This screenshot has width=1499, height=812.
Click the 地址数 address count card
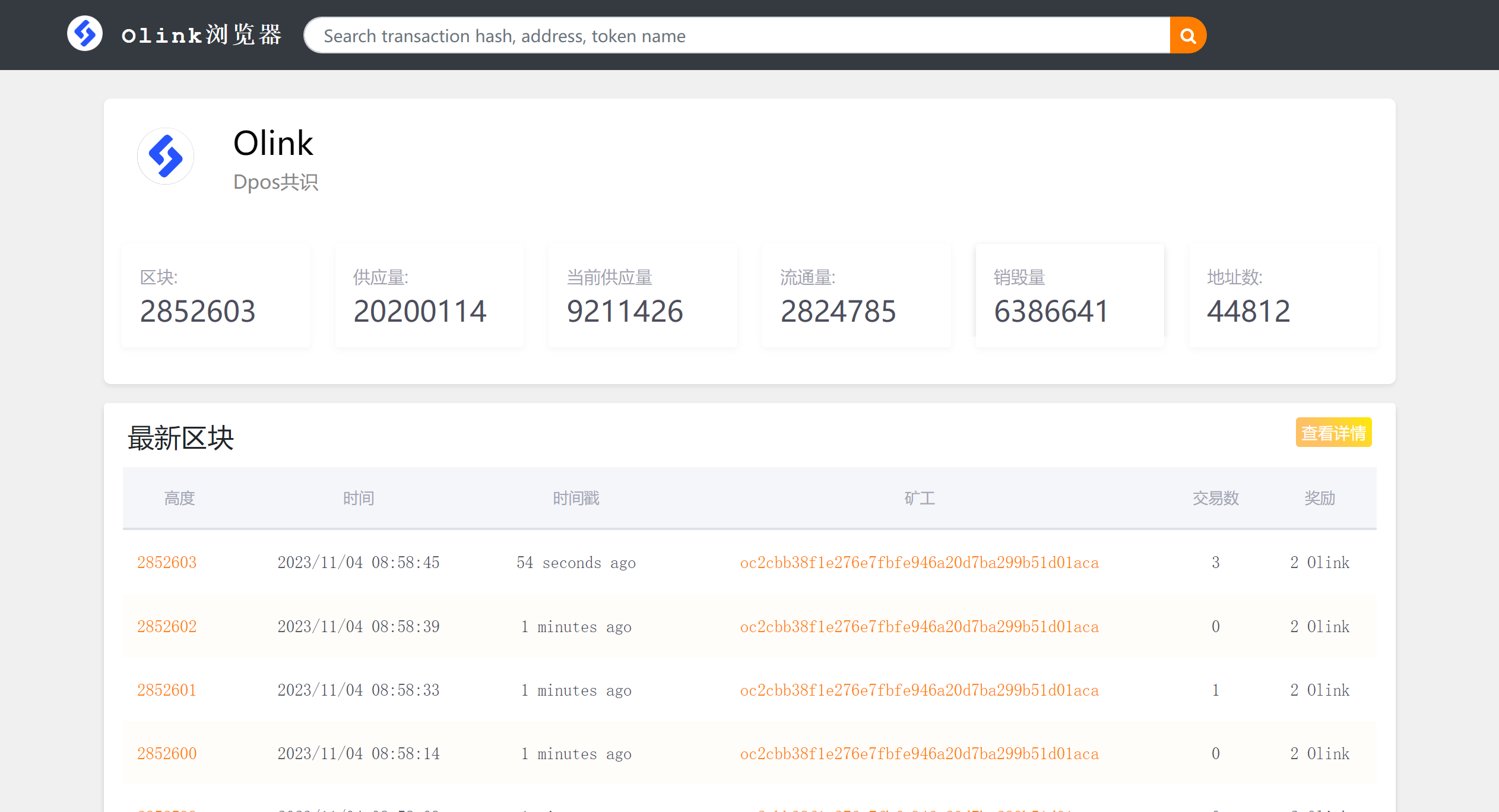[x=1283, y=296]
